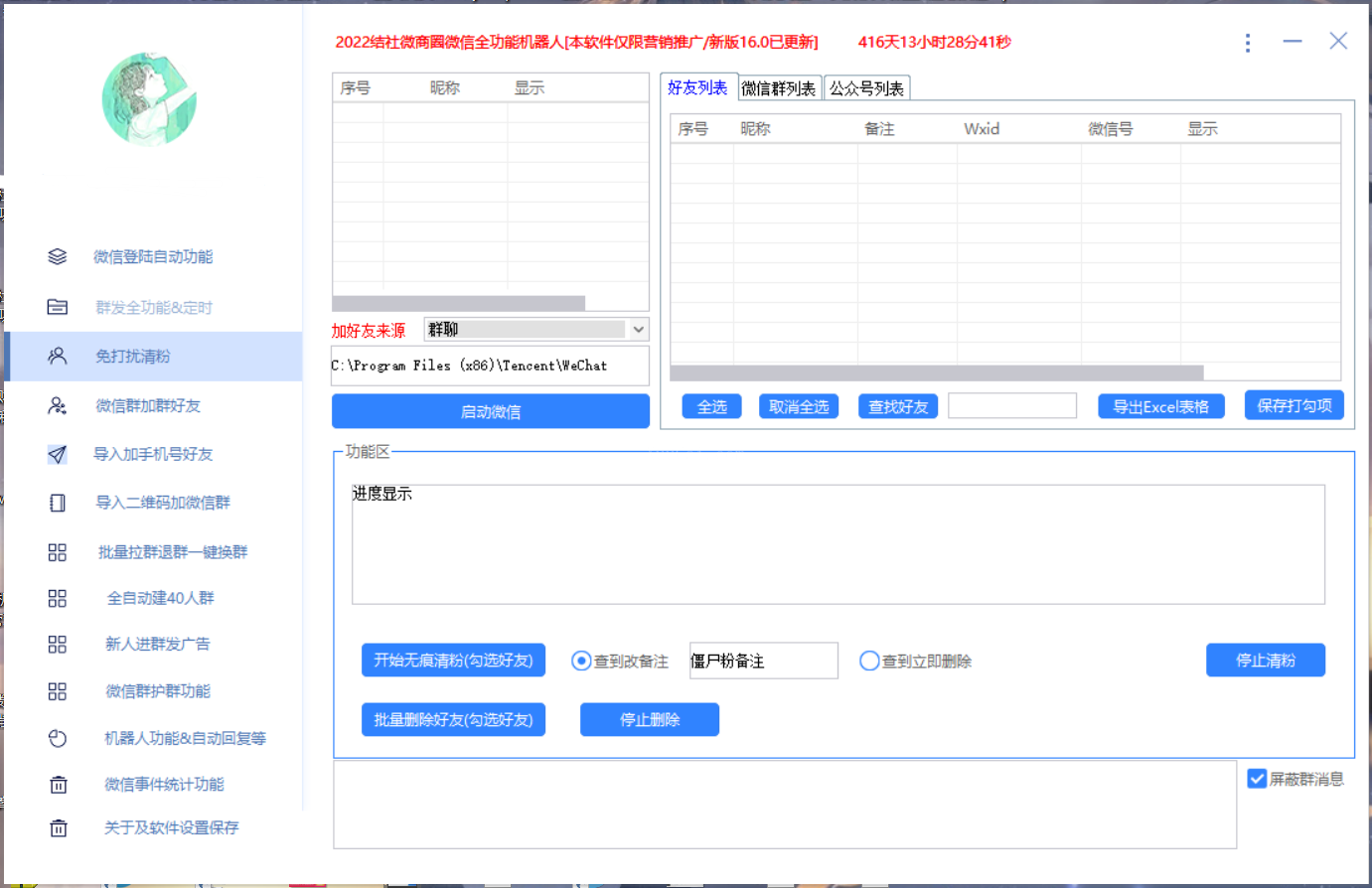
Task: Click the horizontal scrollbar under friend list
Action: 936,372
